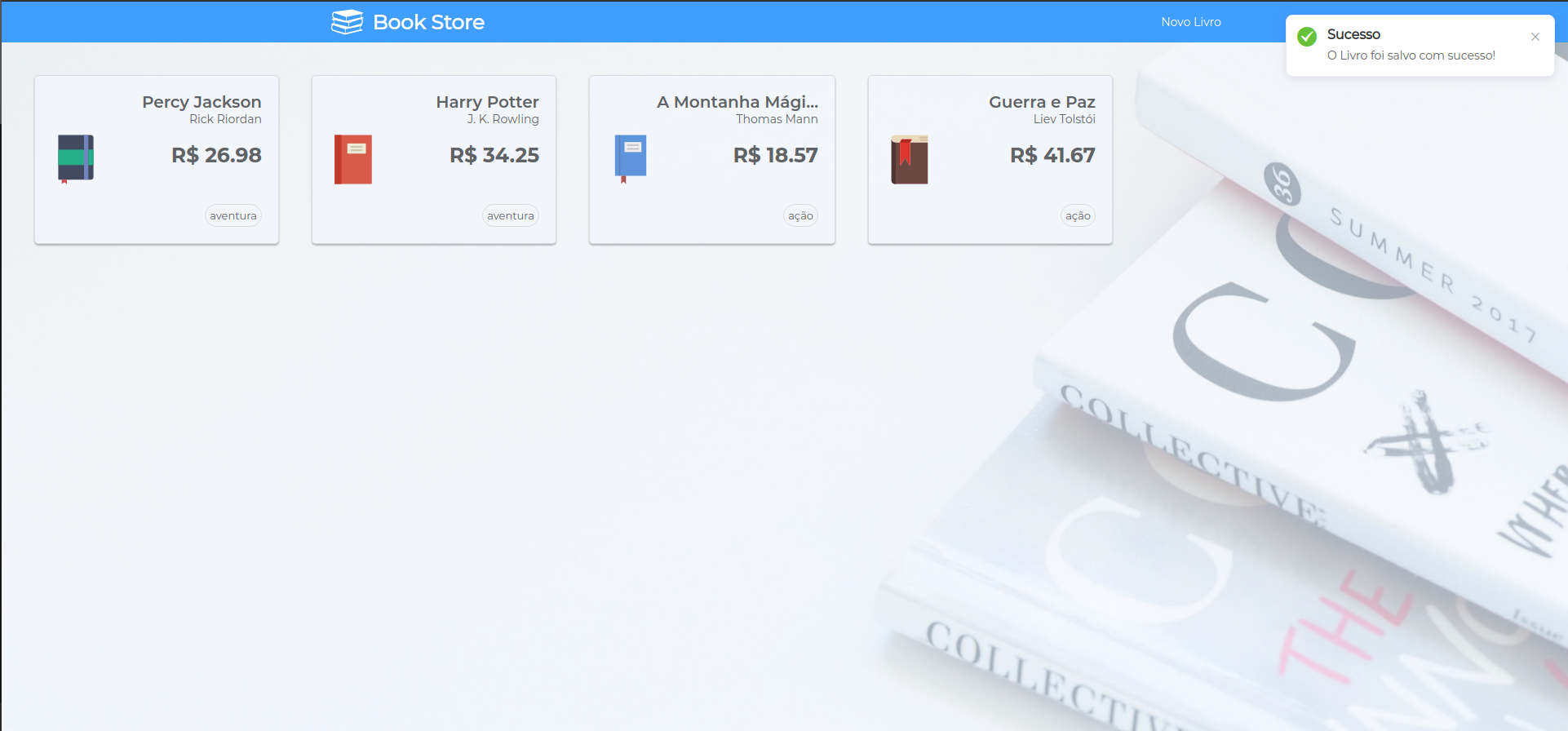This screenshot has height=731, width=1568.
Task: Select the ação tag on A Montanha Mágica
Action: click(x=801, y=215)
